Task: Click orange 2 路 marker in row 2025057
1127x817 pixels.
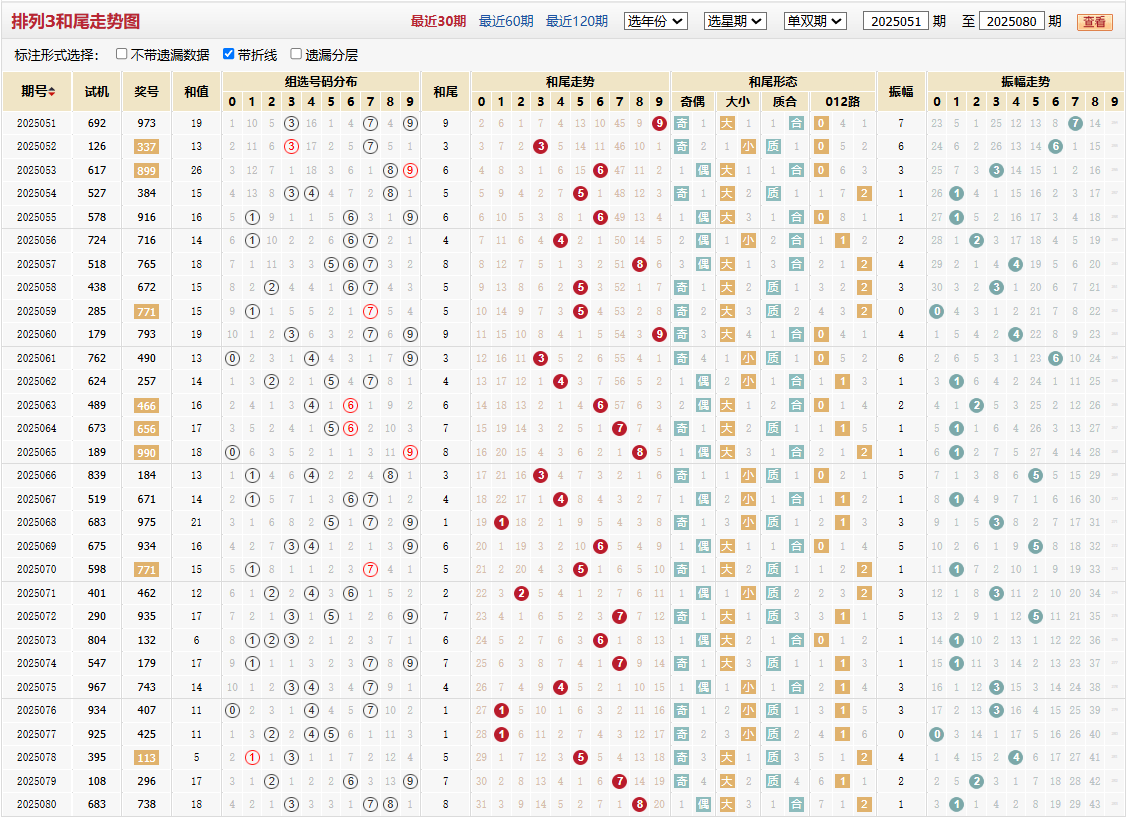Action: click(864, 264)
